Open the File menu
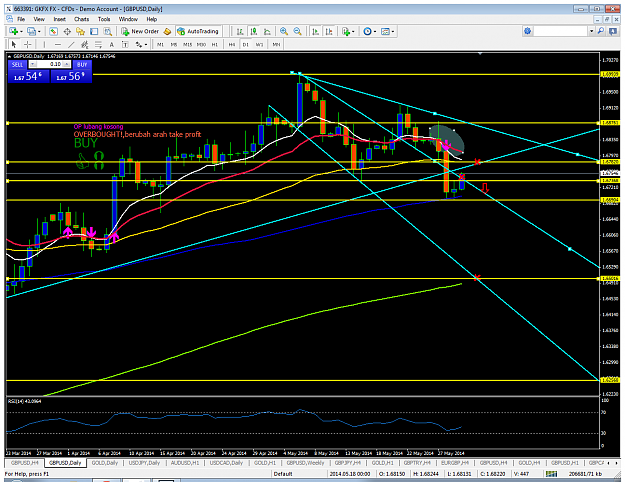625x482 pixels. (21, 19)
